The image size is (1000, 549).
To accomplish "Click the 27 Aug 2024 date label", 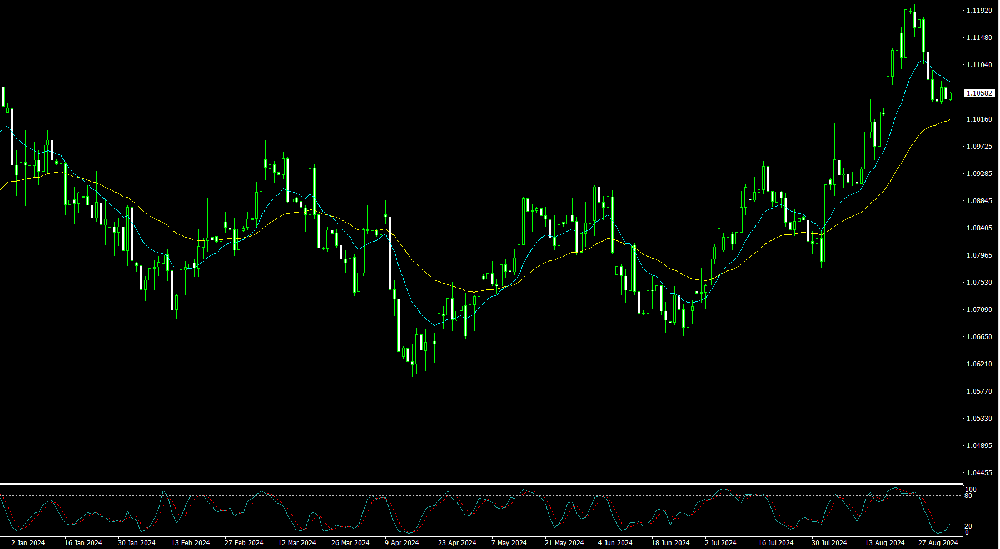I will coord(937,544).
